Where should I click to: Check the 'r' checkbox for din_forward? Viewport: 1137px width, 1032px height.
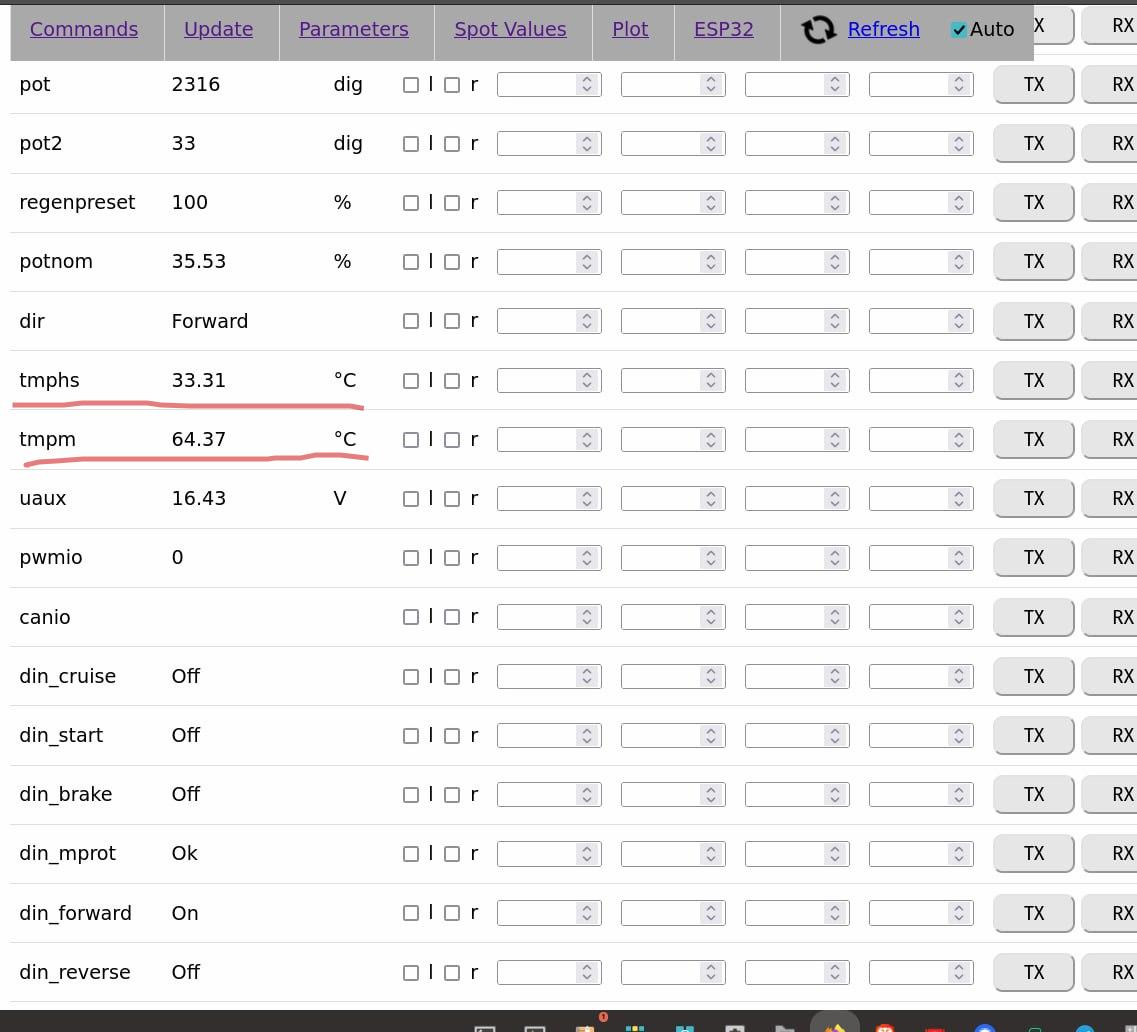452,913
